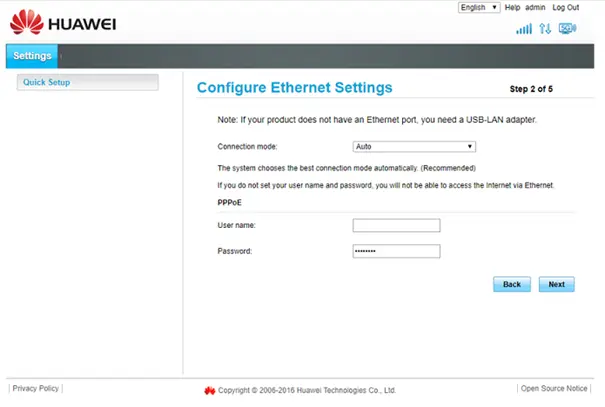Open Quick Setup in the sidebar
Image resolution: width=605 pixels, height=407 pixels.
click(88, 82)
